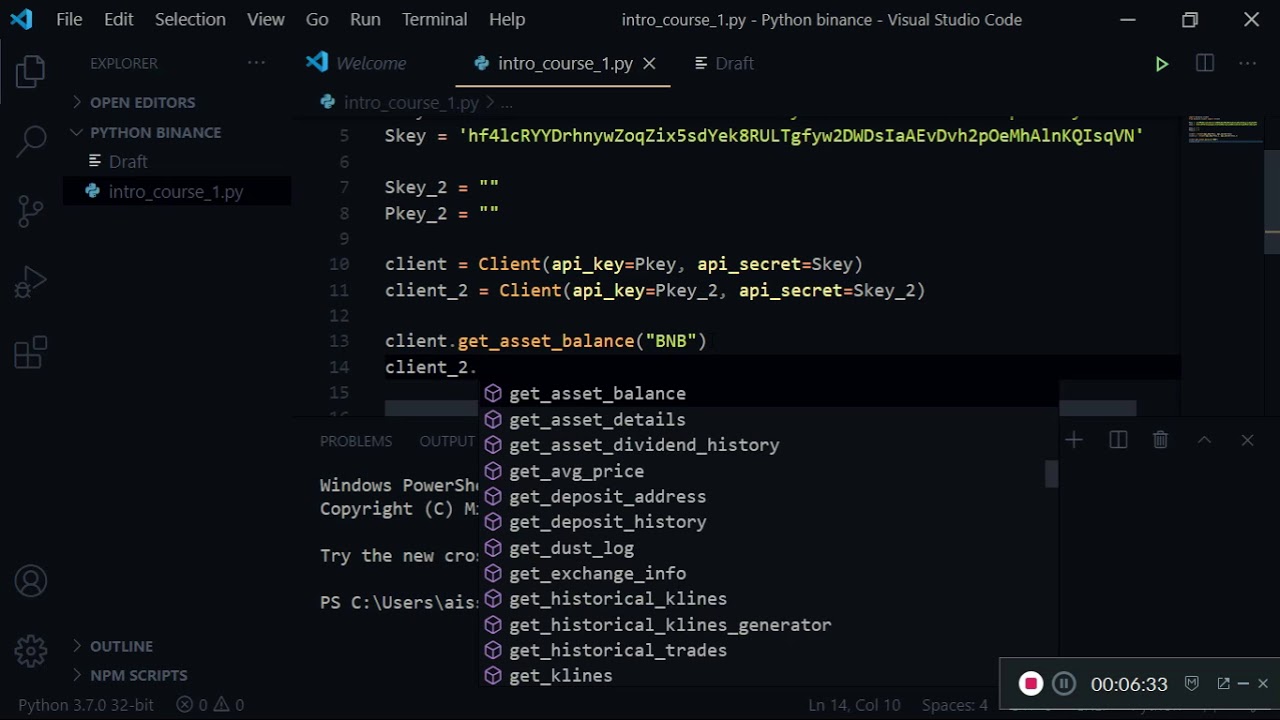This screenshot has width=1280, height=720.
Task: Click the VS Code logo in title bar
Action: 21,19
